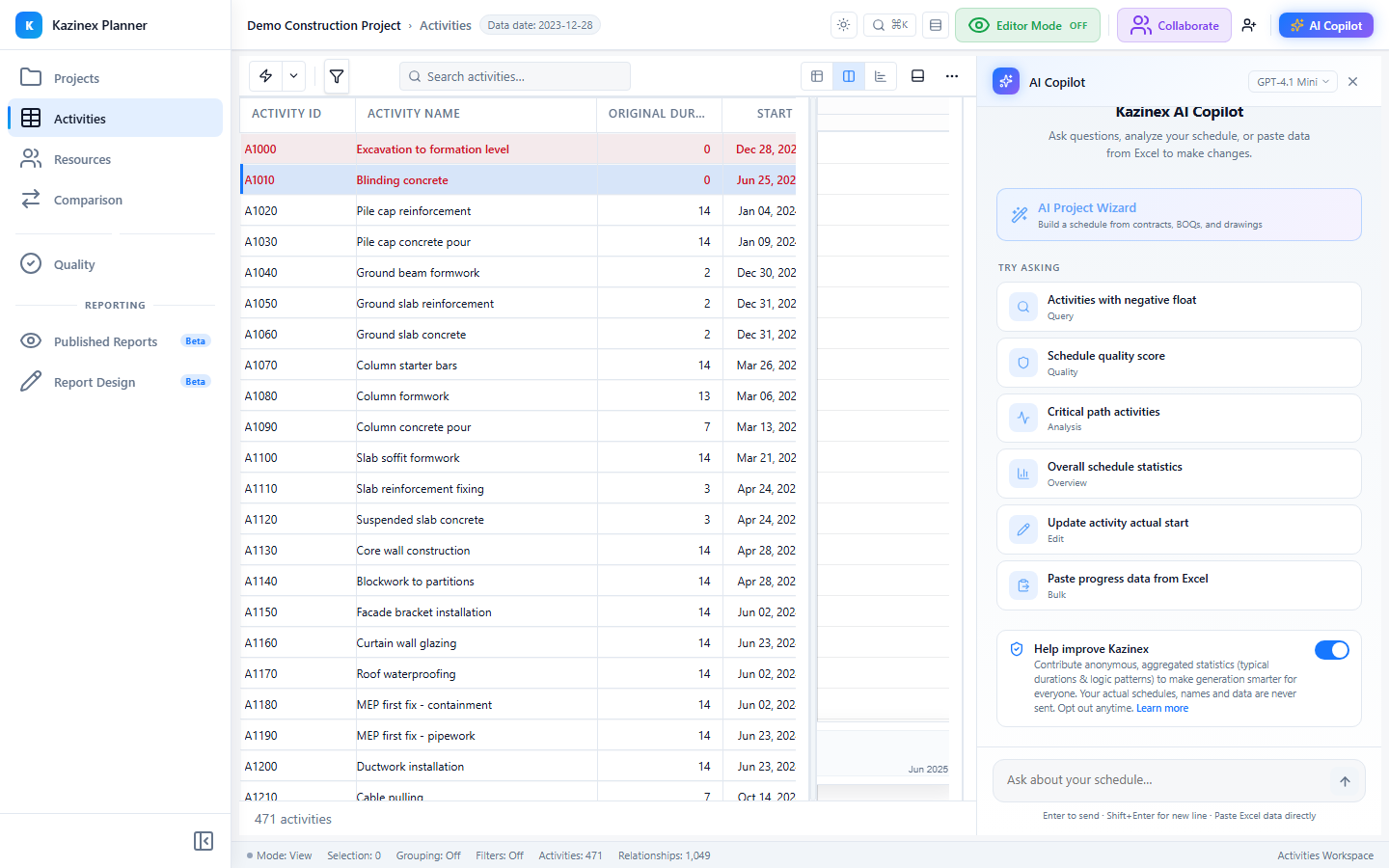The height and width of the screenshot is (868, 1389).
Task: Select activity 'Pile cap reinforcement'
Action: tap(414, 211)
